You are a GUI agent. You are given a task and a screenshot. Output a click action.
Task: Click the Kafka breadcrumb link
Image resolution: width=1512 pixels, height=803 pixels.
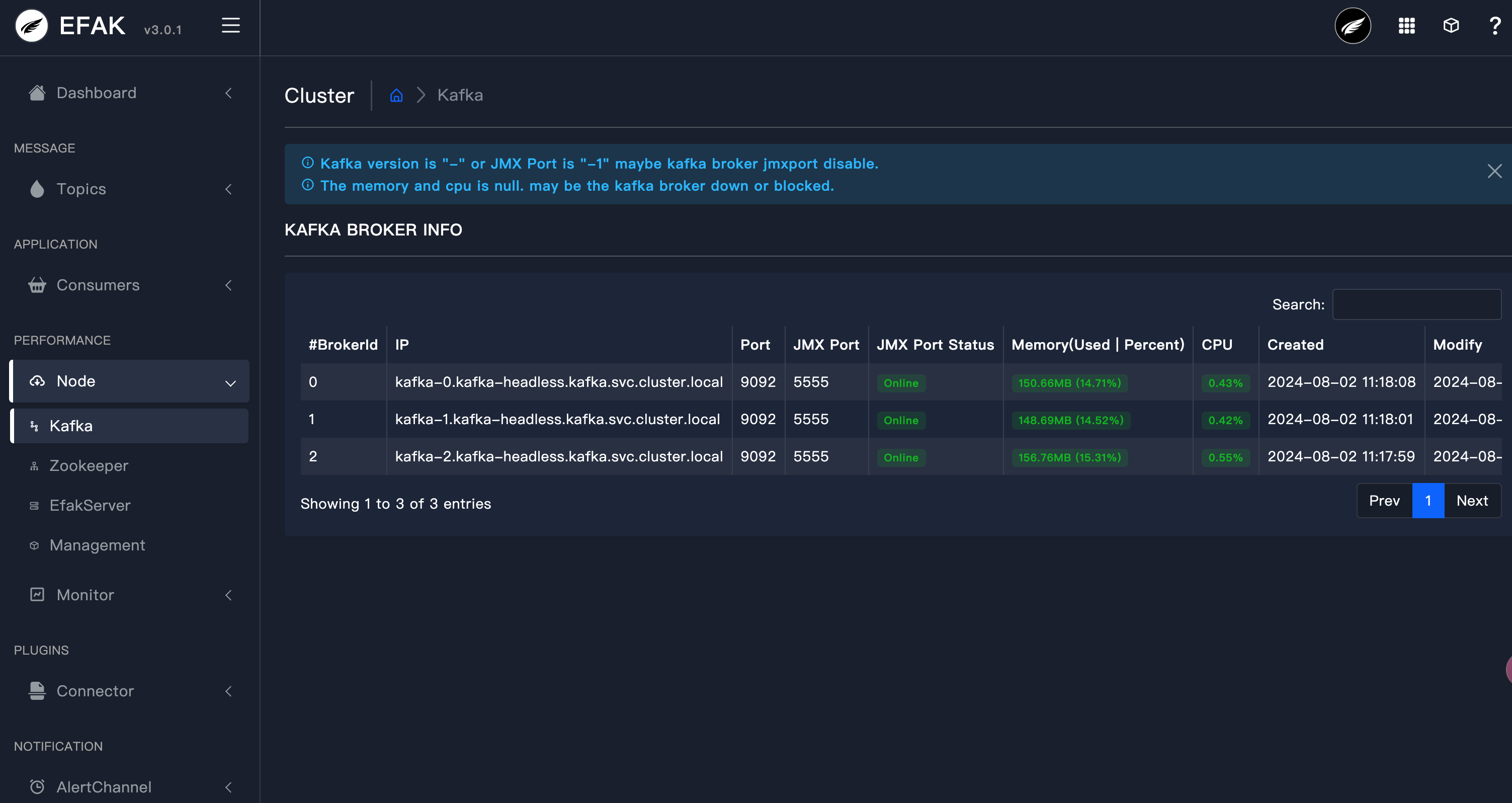tap(460, 95)
